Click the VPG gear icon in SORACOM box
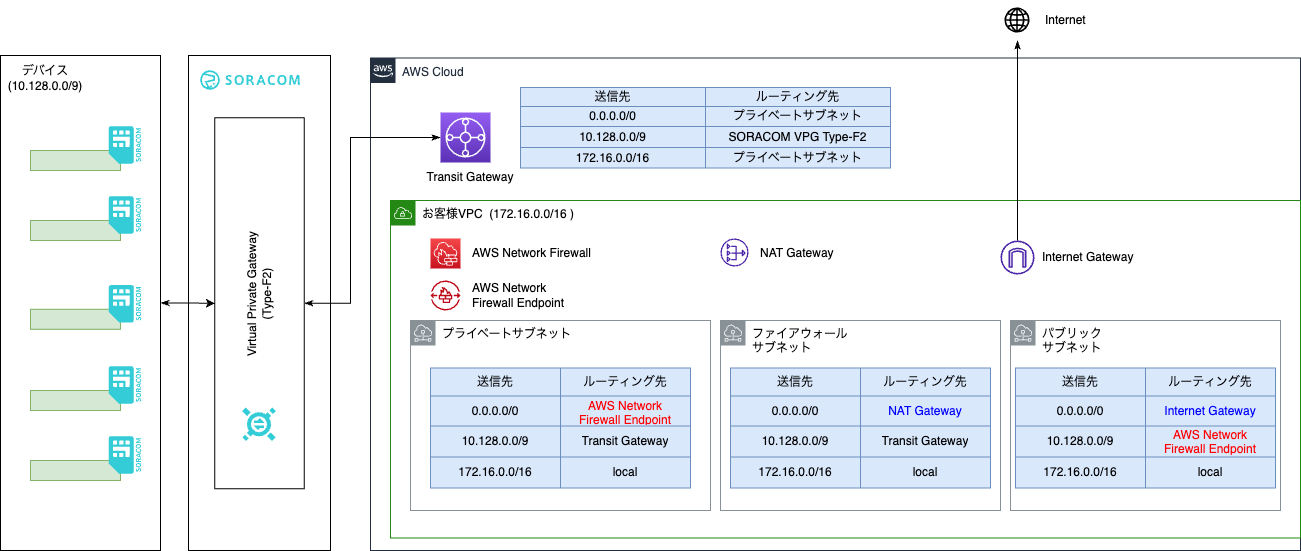Viewport: 1301px width, 551px height. [259, 424]
